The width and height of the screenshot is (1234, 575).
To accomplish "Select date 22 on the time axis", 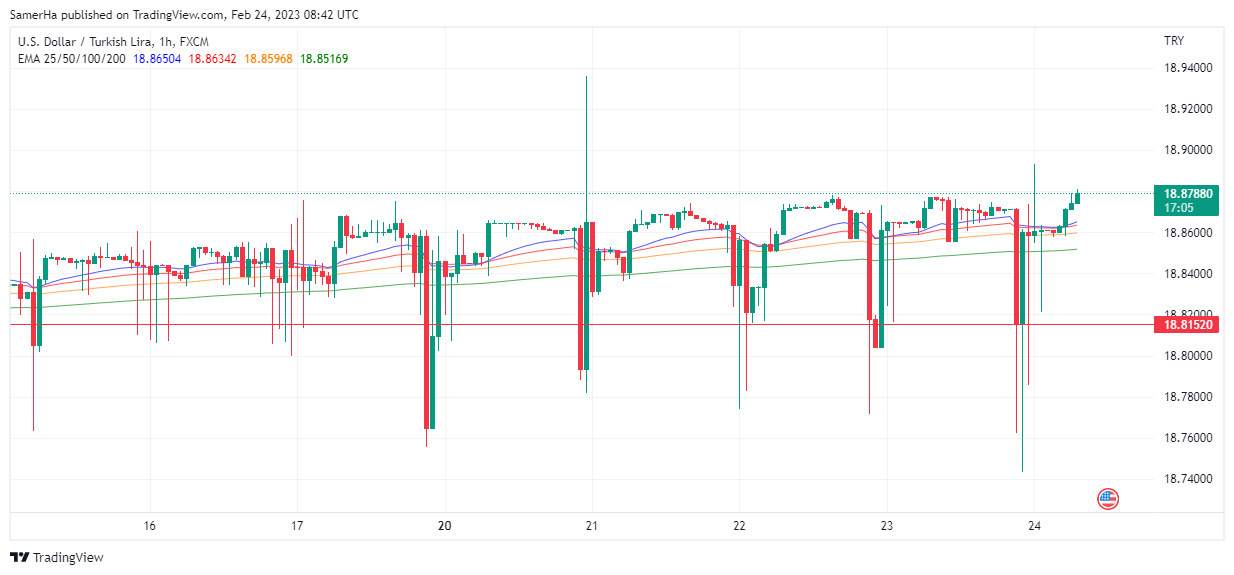I will coord(739,526).
